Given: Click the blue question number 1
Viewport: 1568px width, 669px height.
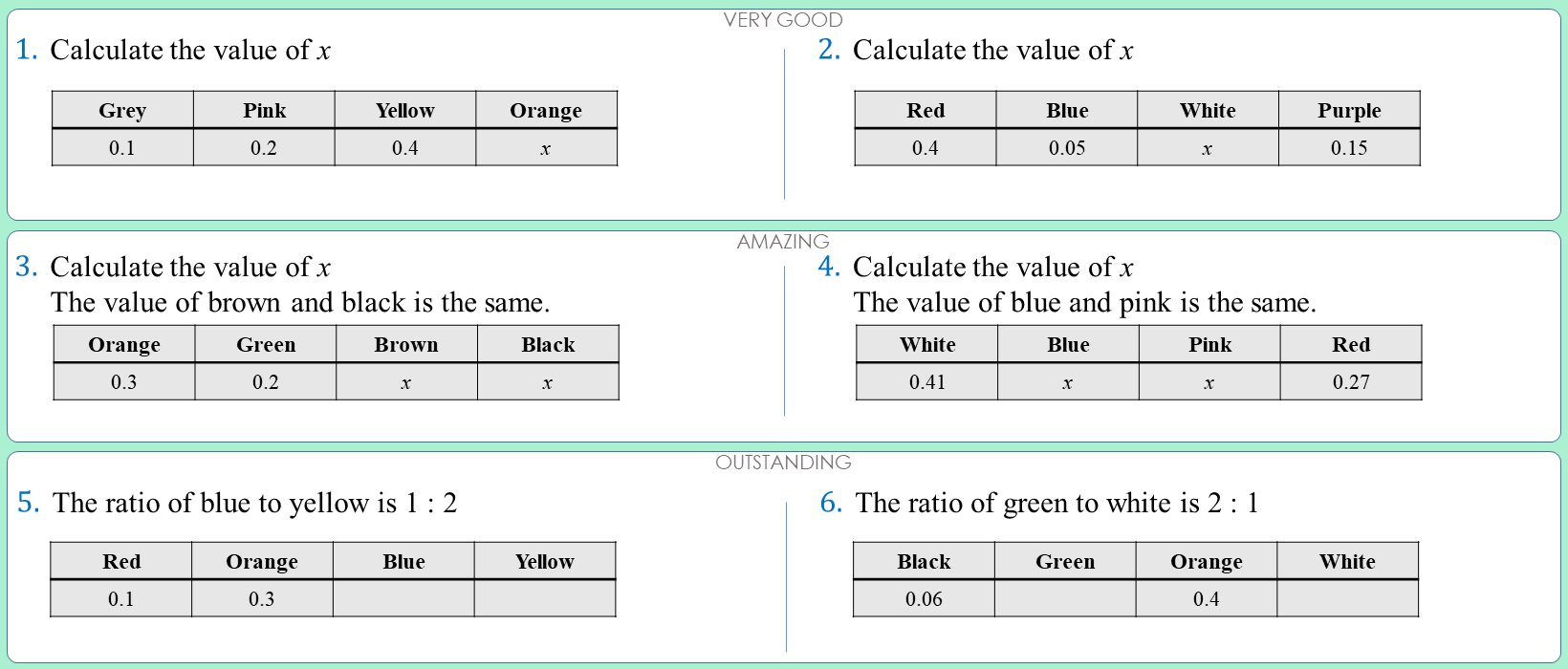Looking at the screenshot, I should coord(27,50).
